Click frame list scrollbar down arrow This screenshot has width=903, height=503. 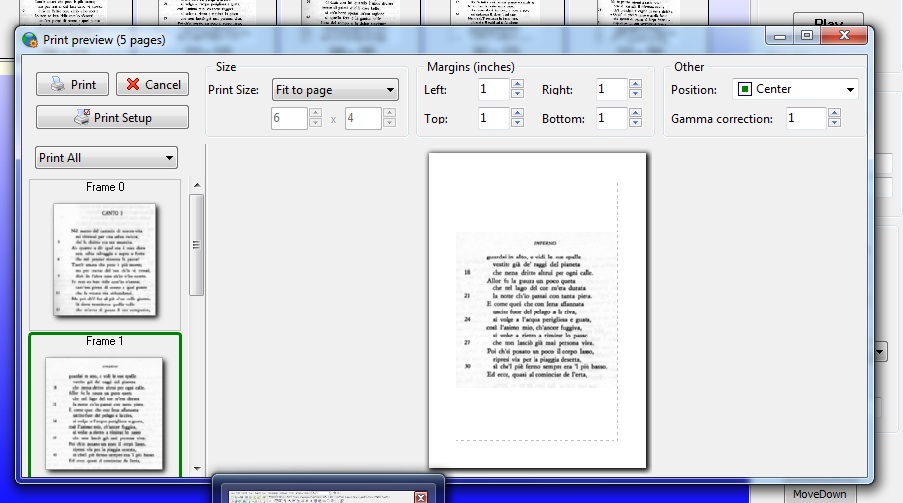pos(197,468)
